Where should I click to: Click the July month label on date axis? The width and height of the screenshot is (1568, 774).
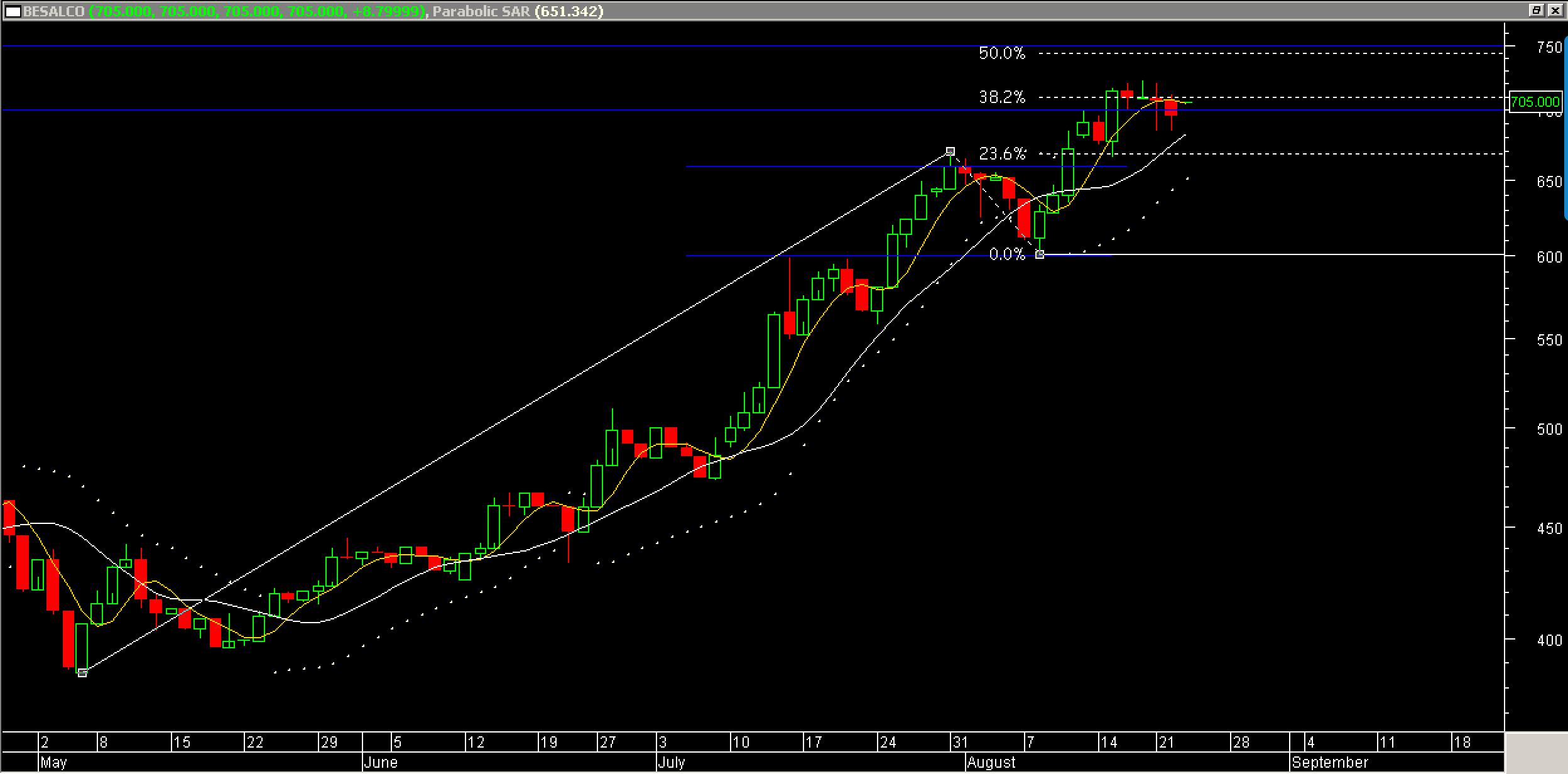click(672, 763)
